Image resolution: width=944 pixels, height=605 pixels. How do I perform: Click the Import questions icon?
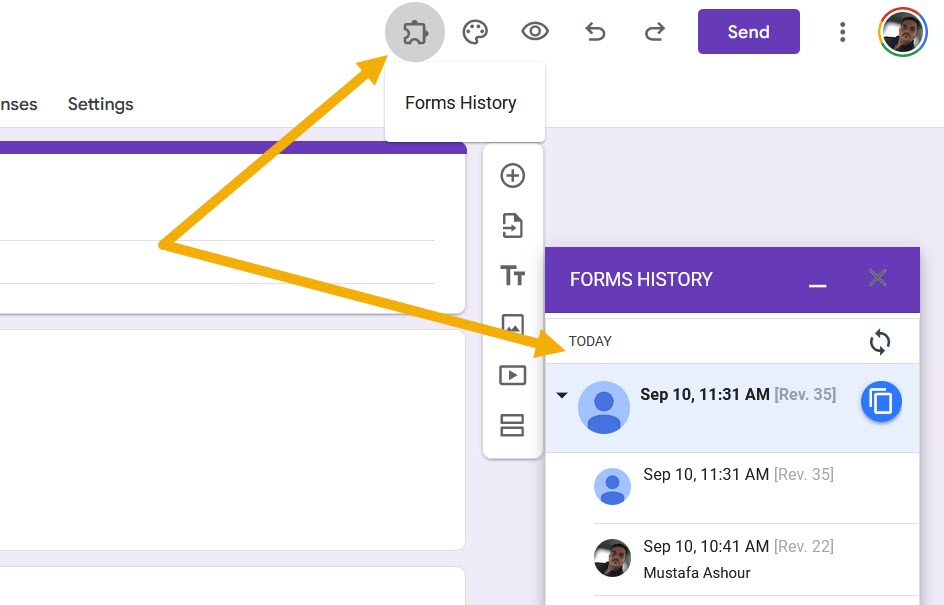pyautogui.click(x=512, y=225)
